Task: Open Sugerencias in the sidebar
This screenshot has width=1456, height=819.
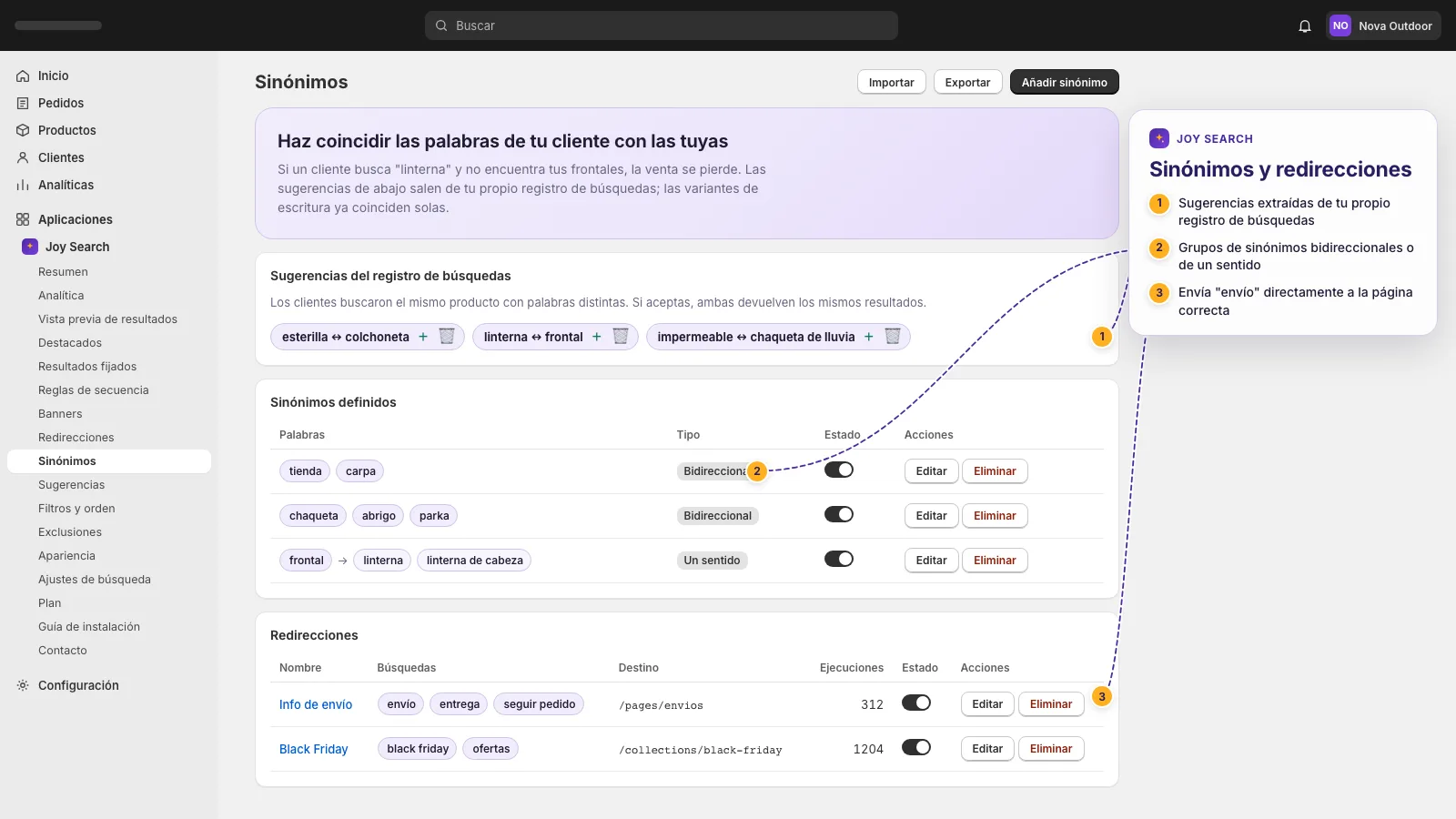Action: [109, 485]
